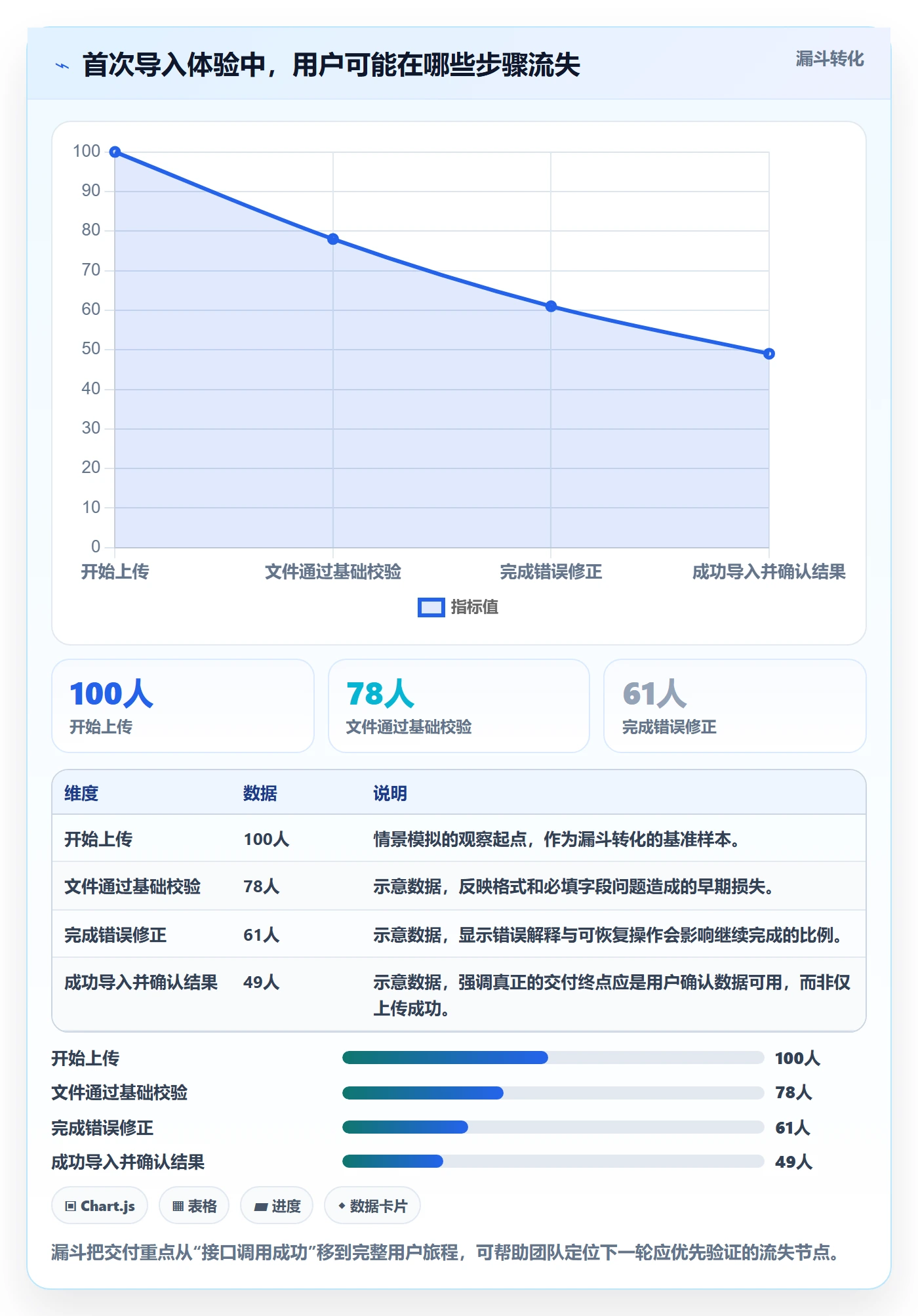Click the 61人 cell in the table
The image size is (918, 1316).
262,935
